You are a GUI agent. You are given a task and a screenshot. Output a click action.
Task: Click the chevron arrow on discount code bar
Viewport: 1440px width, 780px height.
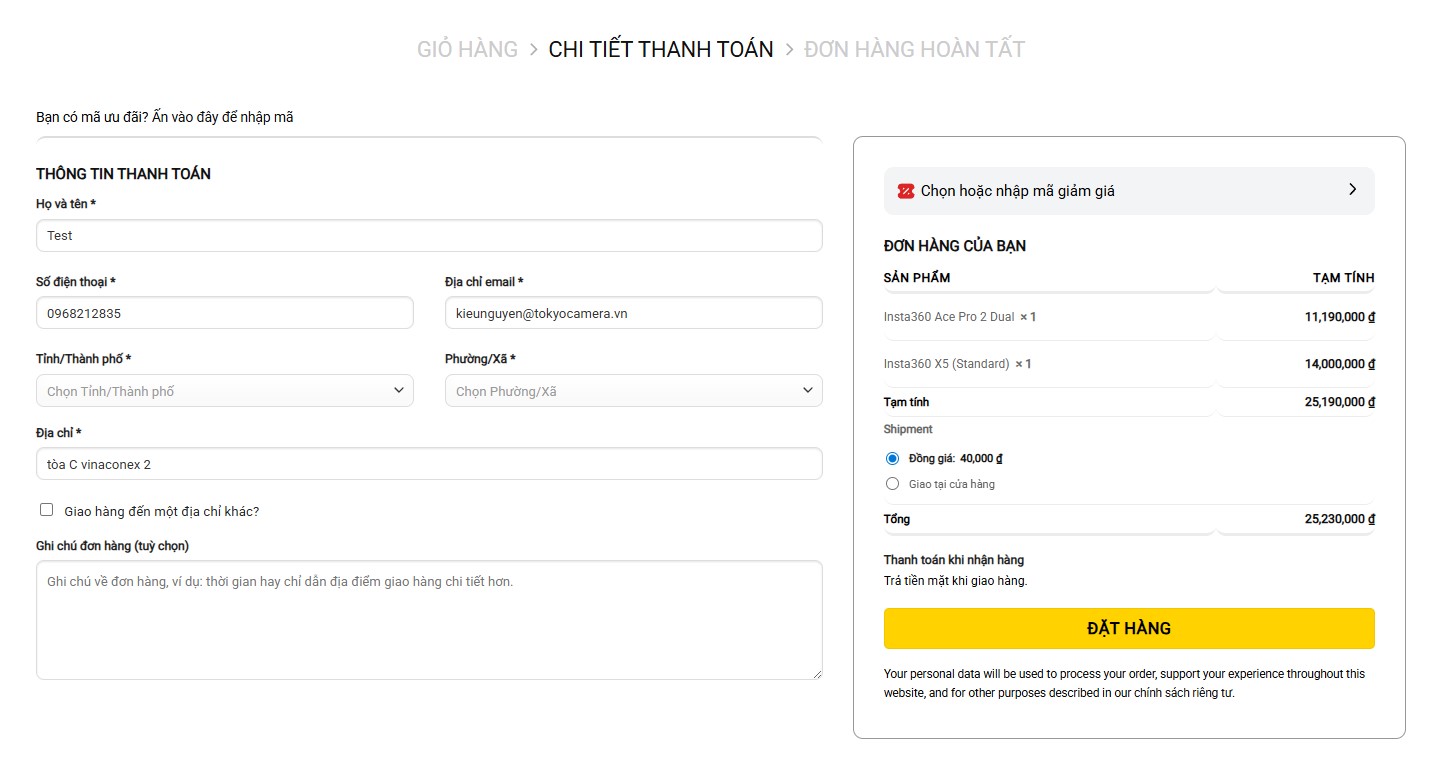1352,189
